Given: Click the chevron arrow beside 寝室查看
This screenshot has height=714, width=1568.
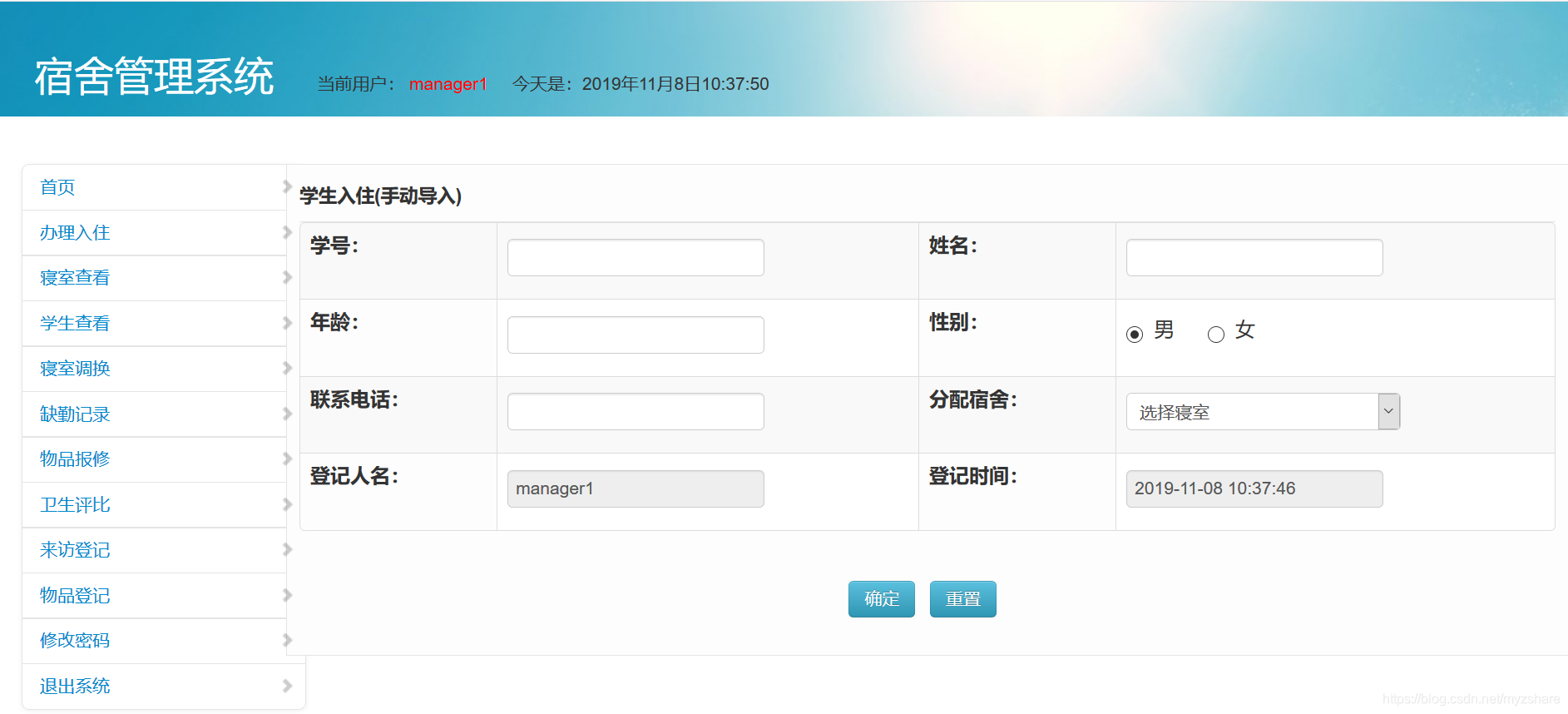Looking at the screenshot, I should coord(287,277).
